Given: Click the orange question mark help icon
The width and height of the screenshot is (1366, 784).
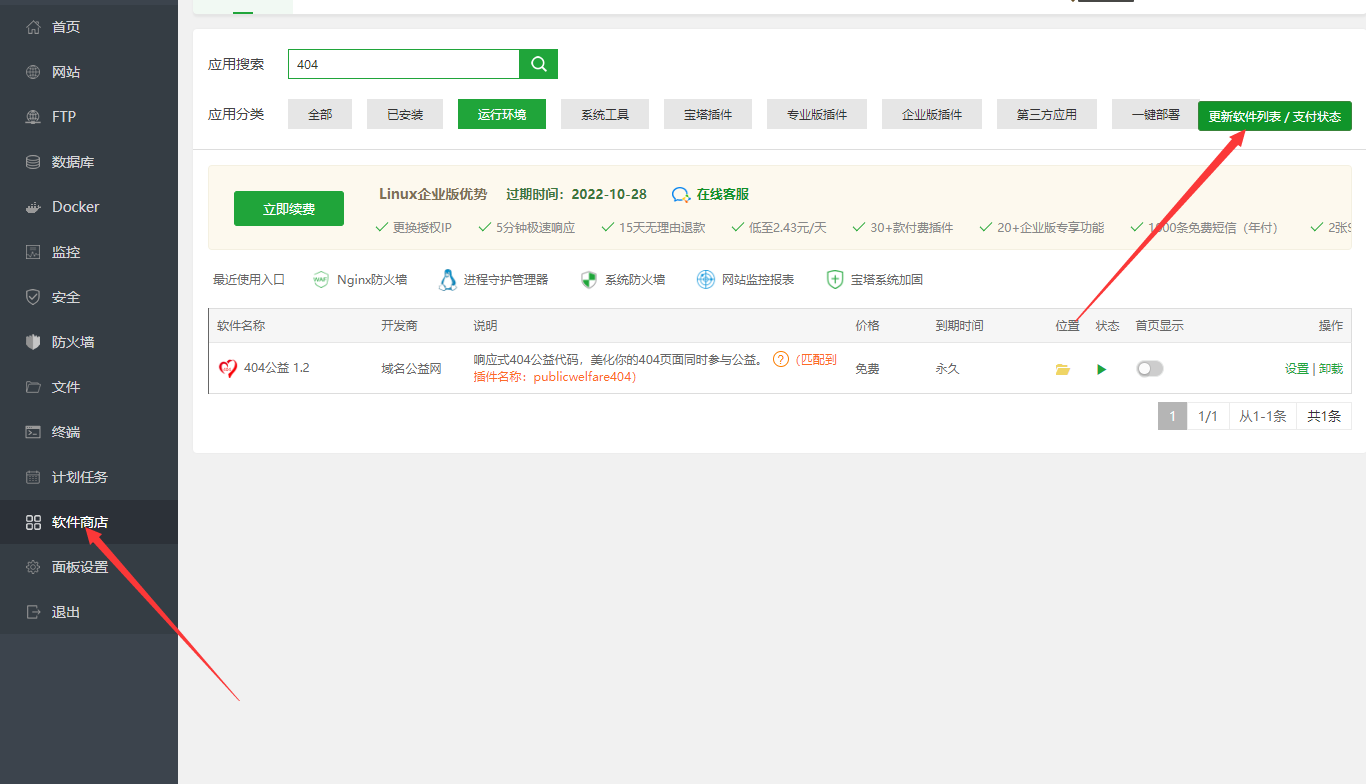Looking at the screenshot, I should pos(781,359).
